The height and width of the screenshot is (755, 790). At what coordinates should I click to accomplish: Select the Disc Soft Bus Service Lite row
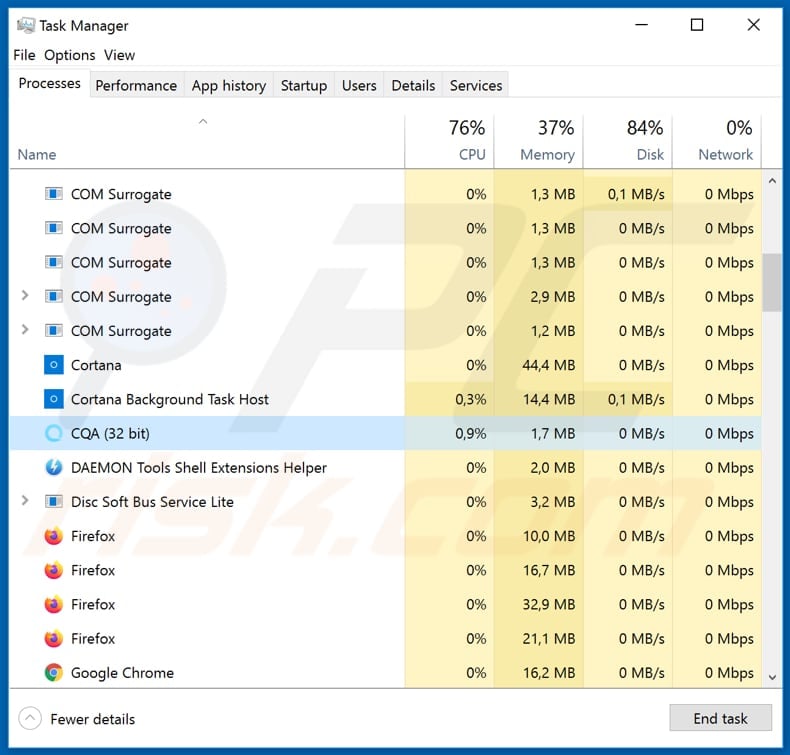point(385,502)
